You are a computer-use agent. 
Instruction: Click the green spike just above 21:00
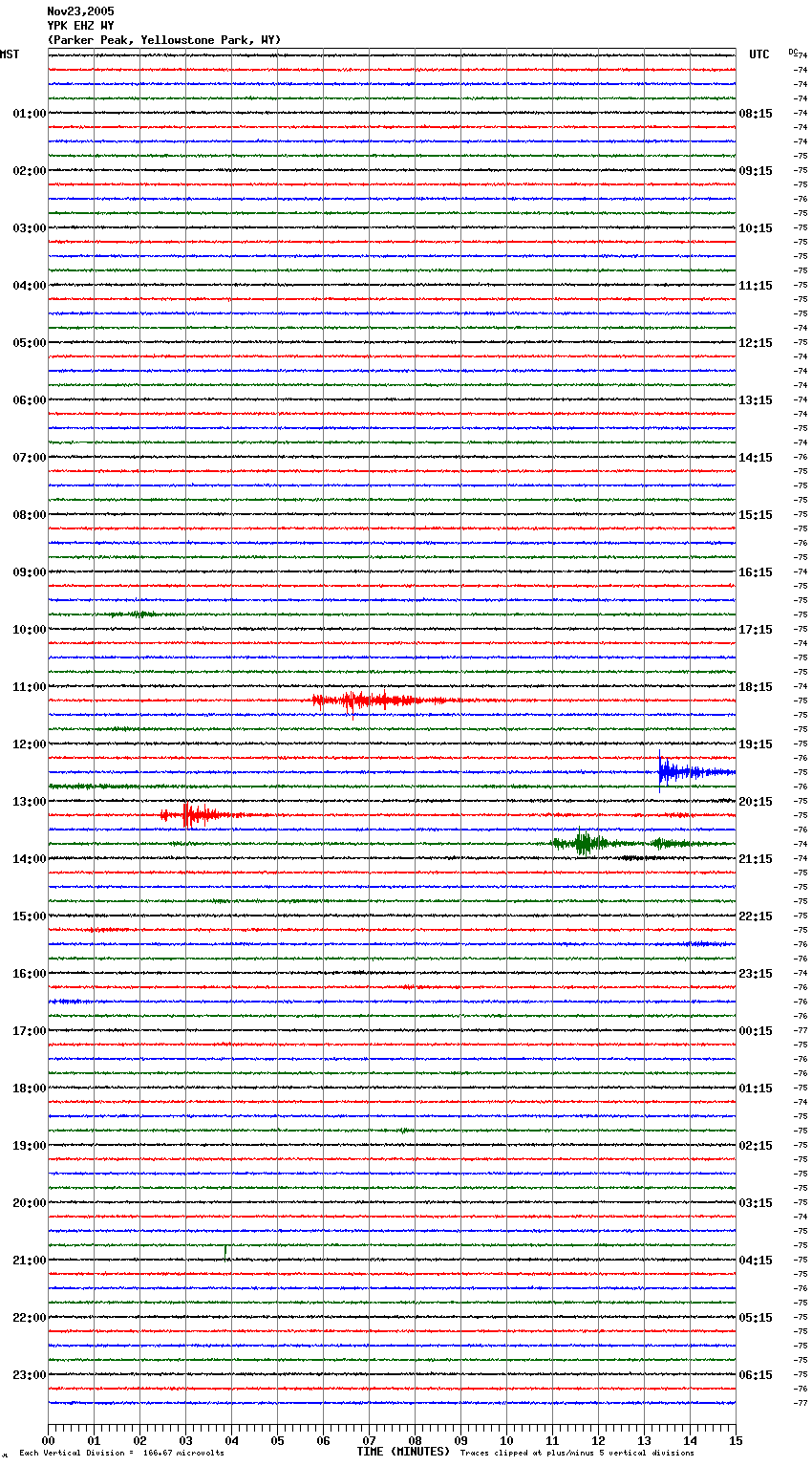pyautogui.click(x=225, y=1251)
